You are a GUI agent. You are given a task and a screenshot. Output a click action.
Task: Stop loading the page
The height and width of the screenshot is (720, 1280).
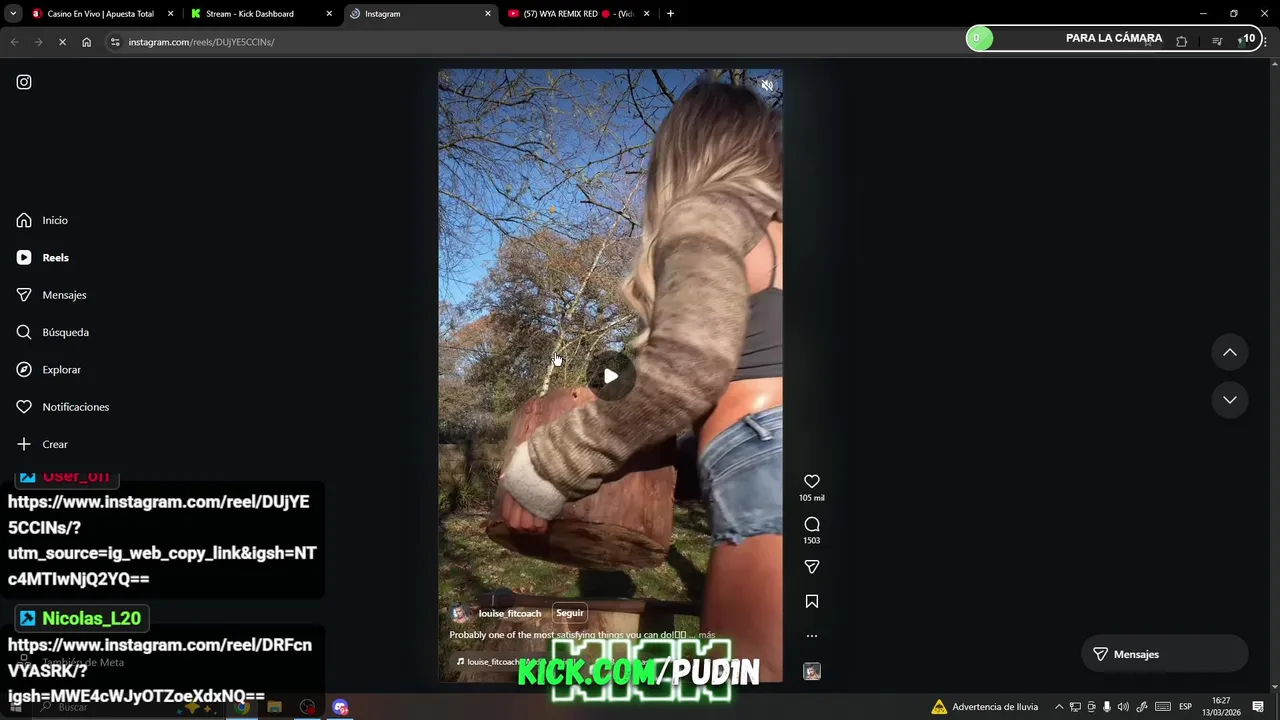62,42
